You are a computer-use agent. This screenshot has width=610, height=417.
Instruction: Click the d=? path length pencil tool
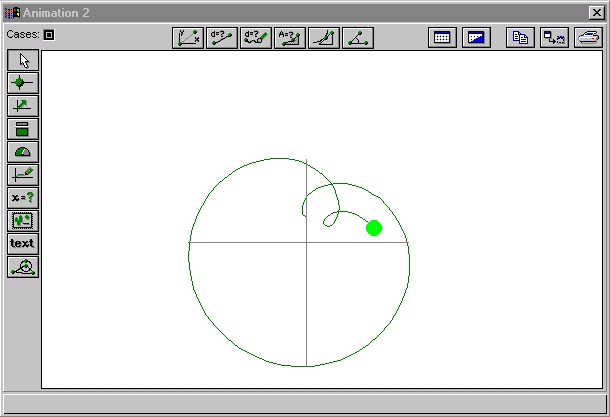256,38
